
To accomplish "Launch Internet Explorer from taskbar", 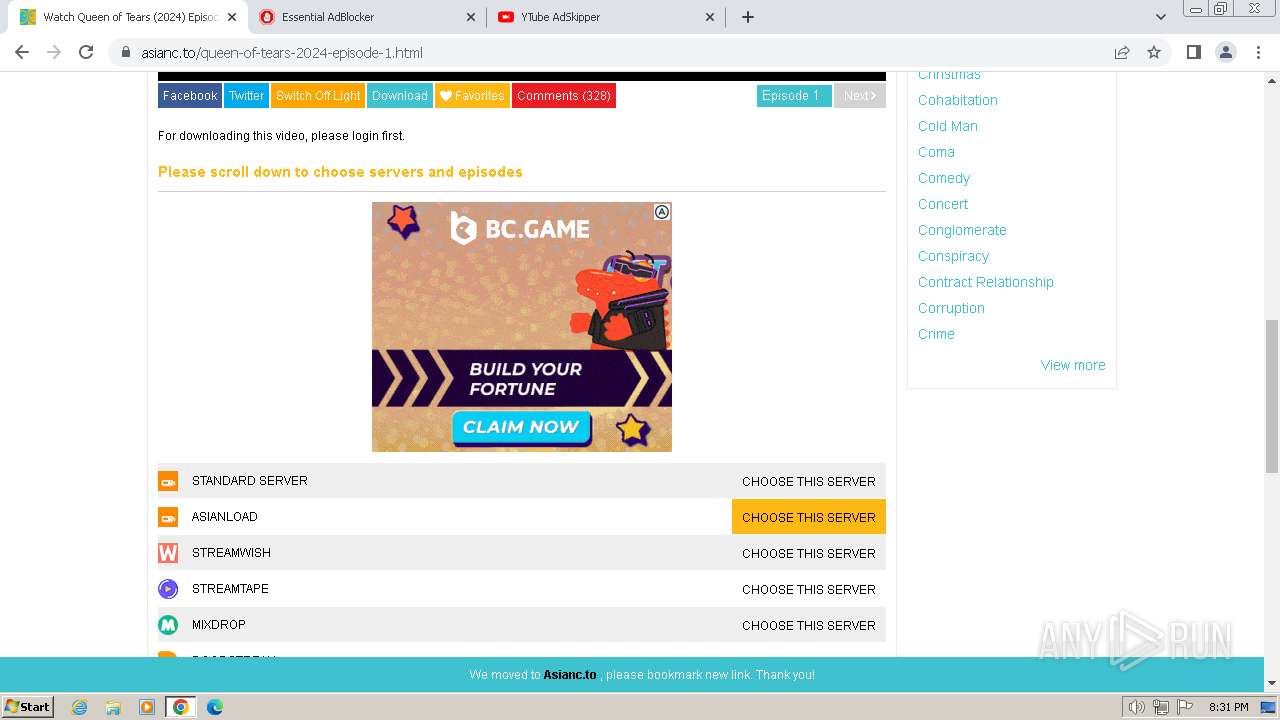I will pos(80,707).
